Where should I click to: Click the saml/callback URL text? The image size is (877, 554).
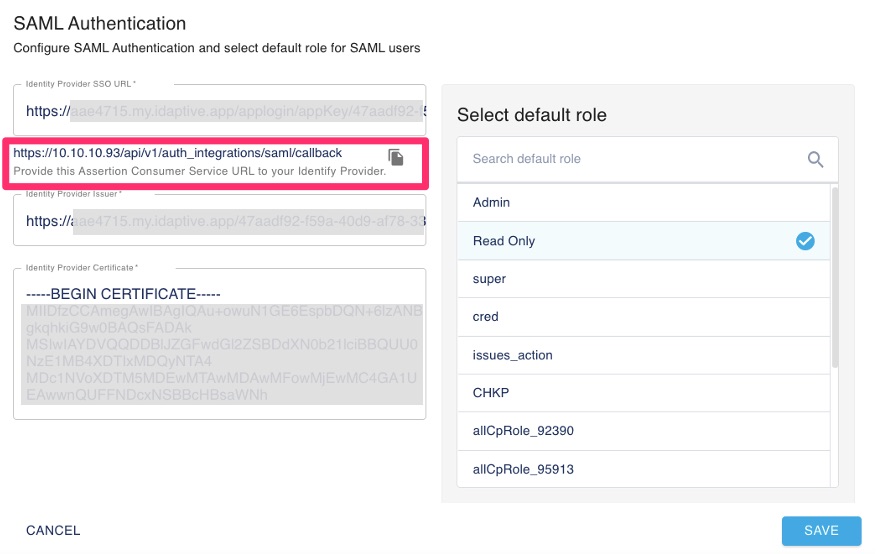point(178,153)
